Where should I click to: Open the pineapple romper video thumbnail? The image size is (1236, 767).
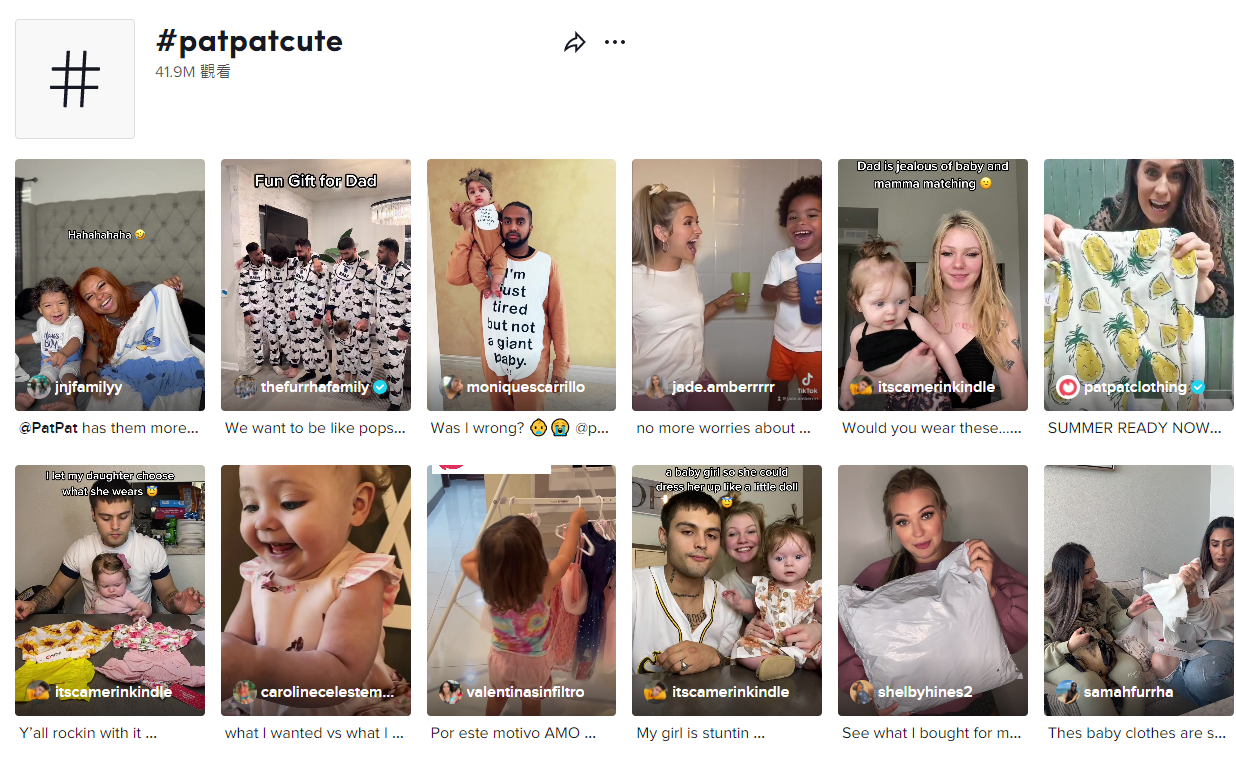1139,285
